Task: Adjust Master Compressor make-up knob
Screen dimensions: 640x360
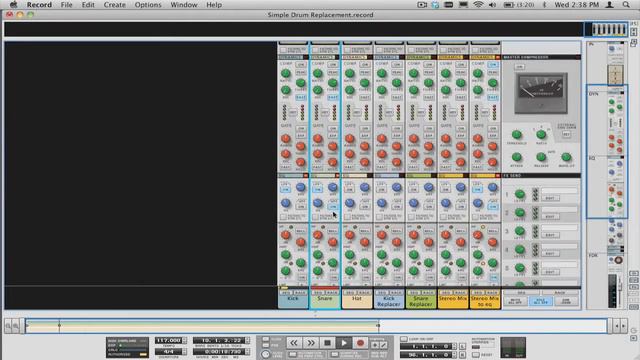Action: [566, 157]
